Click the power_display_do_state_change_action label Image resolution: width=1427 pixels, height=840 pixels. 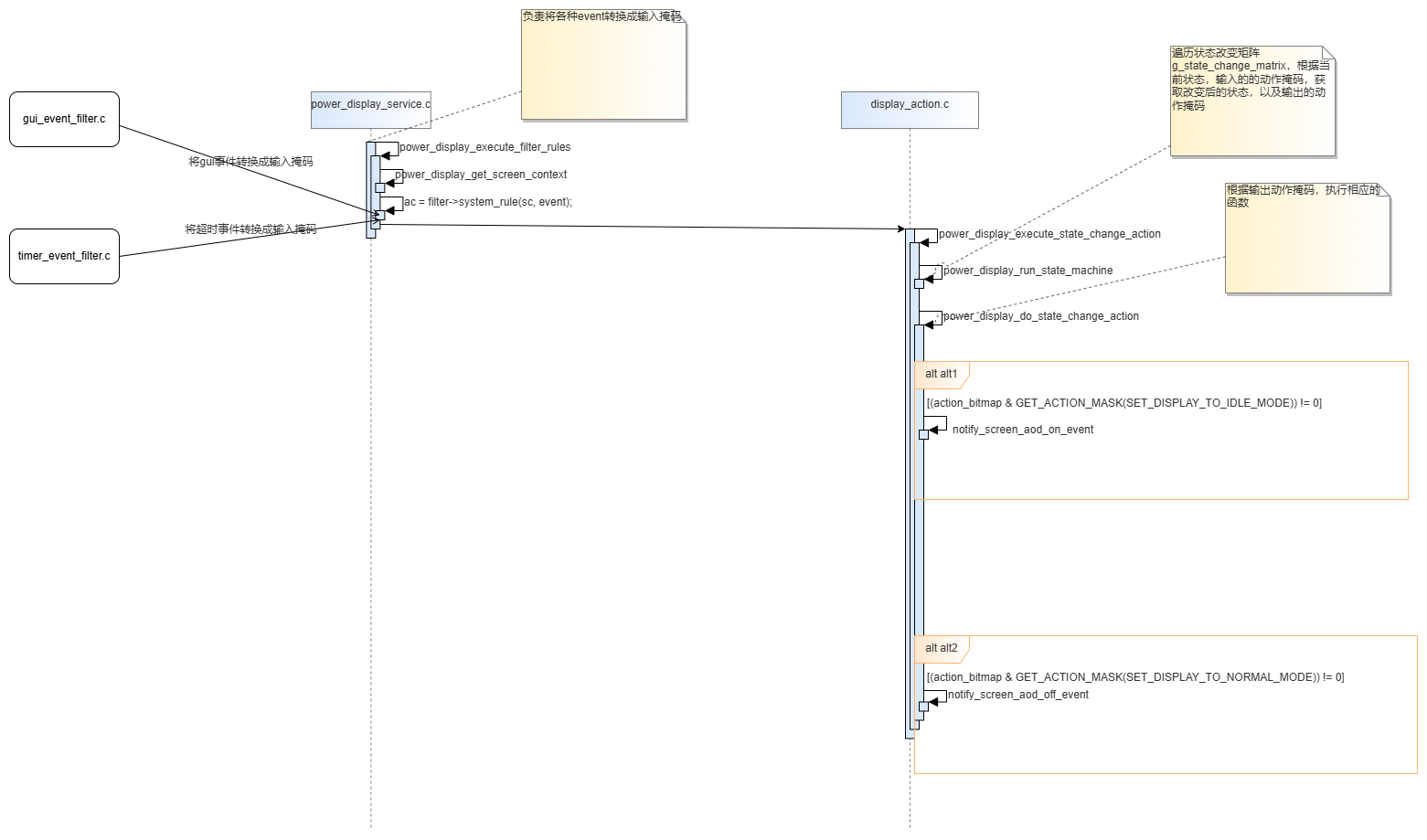[x=1041, y=316]
